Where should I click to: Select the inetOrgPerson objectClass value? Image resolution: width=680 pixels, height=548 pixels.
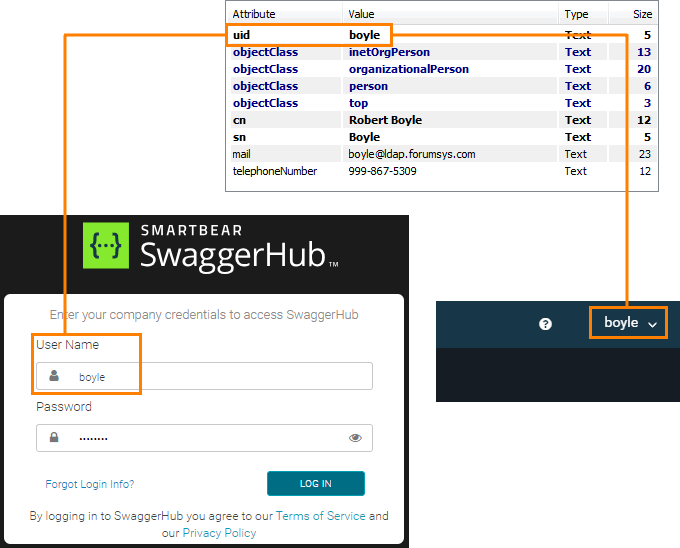click(389, 52)
